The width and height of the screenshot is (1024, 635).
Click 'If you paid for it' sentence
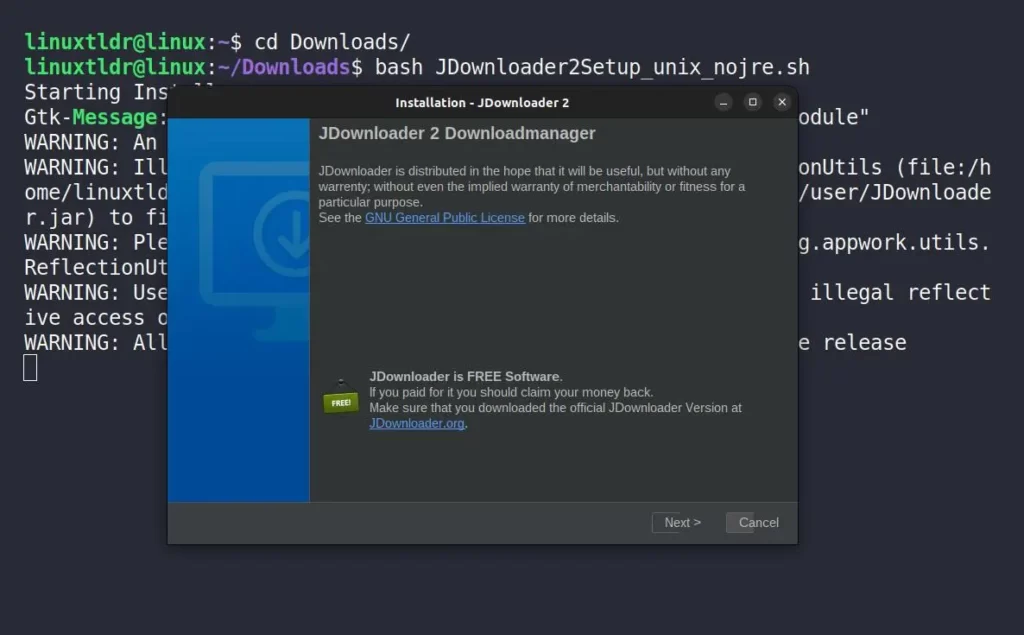511,392
